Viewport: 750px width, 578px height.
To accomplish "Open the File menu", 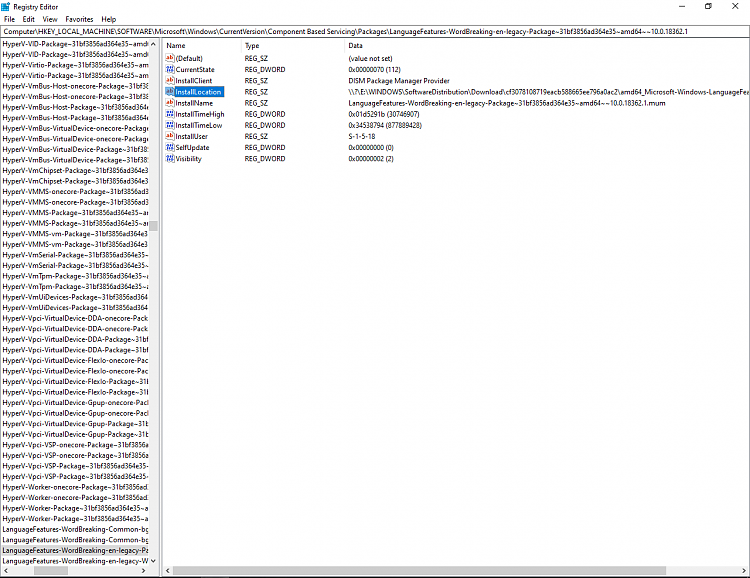I will coord(10,19).
